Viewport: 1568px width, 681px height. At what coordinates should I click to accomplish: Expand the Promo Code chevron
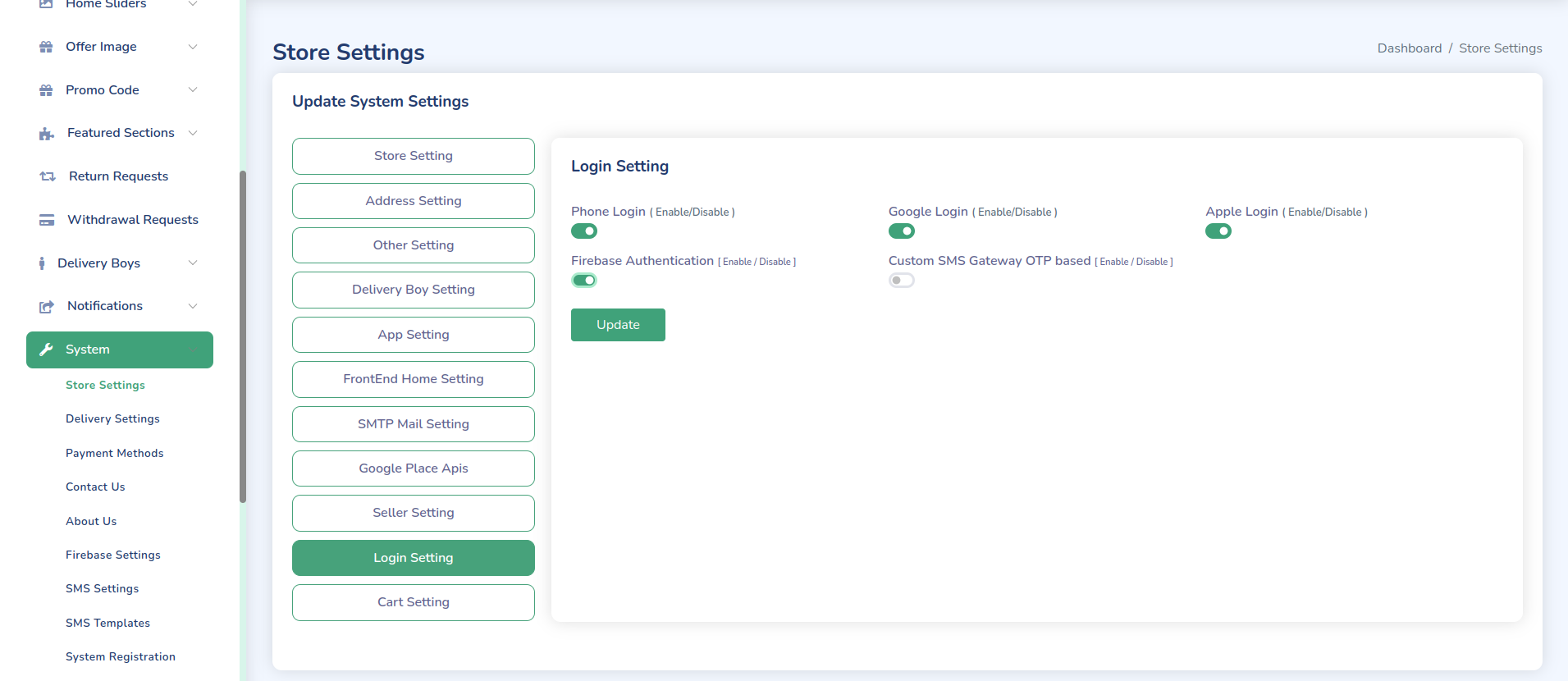[x=193, y=90]
